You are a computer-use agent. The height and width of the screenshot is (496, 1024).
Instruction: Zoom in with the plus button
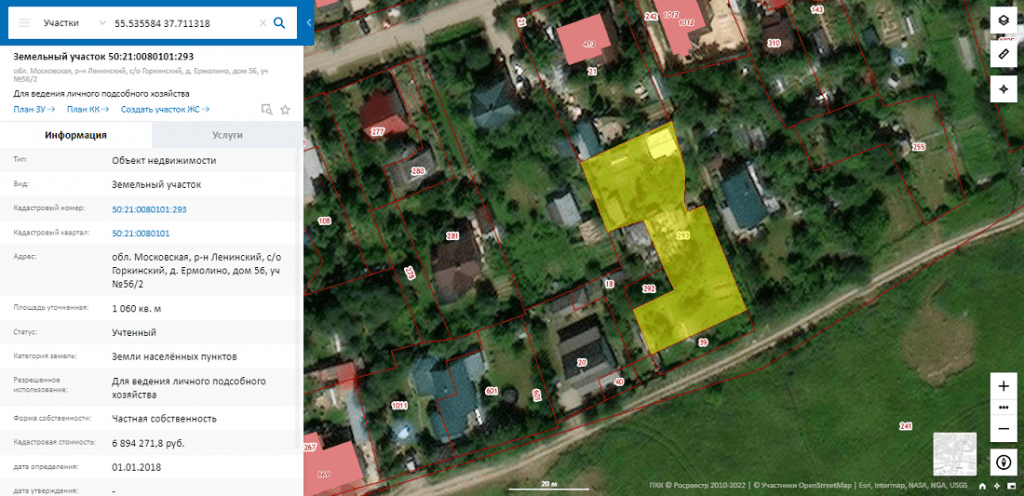tap(1003, 386)
